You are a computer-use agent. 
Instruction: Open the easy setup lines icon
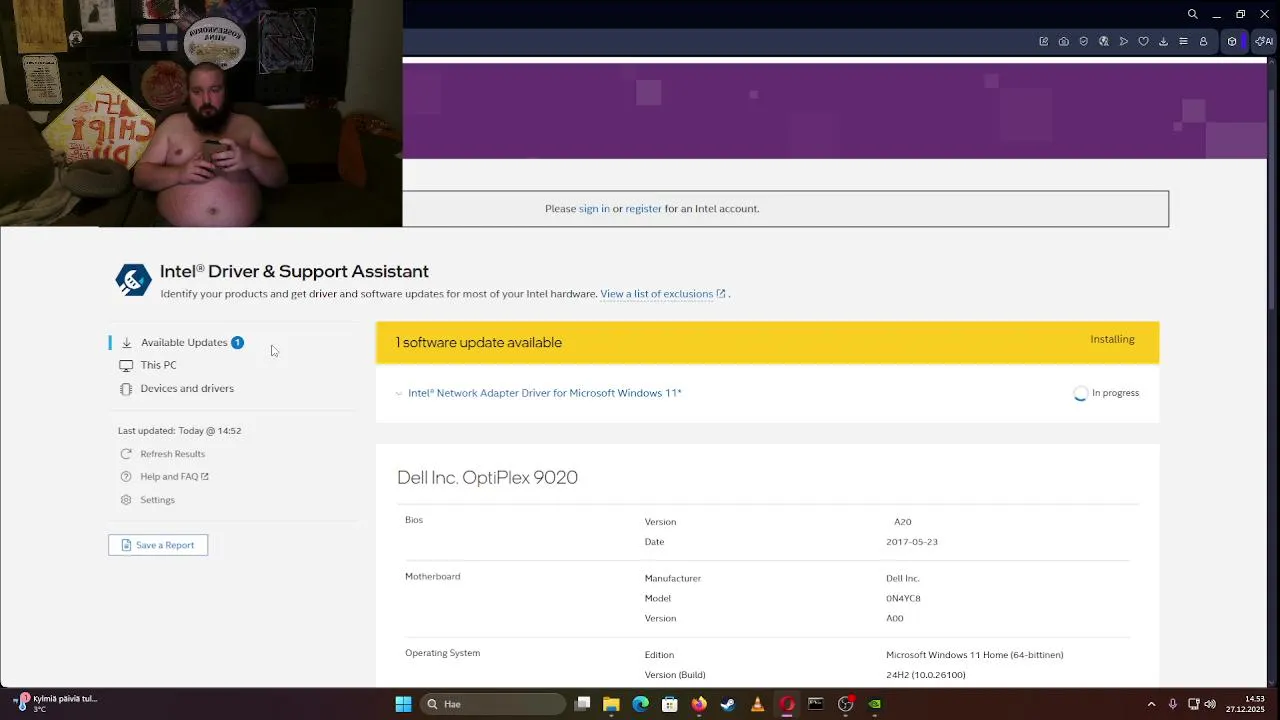coord(1183,41)
